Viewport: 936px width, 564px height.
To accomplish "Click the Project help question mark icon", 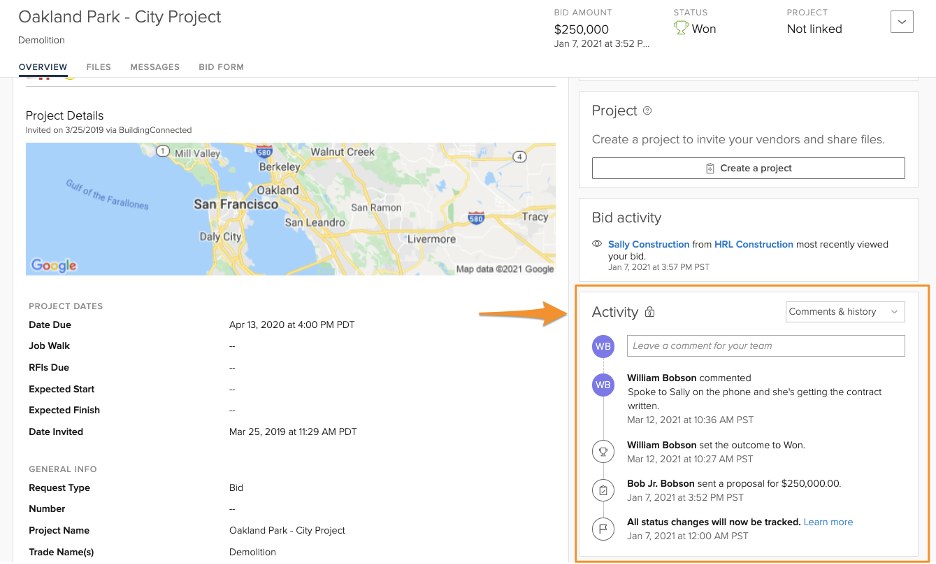I will point(647,111).
